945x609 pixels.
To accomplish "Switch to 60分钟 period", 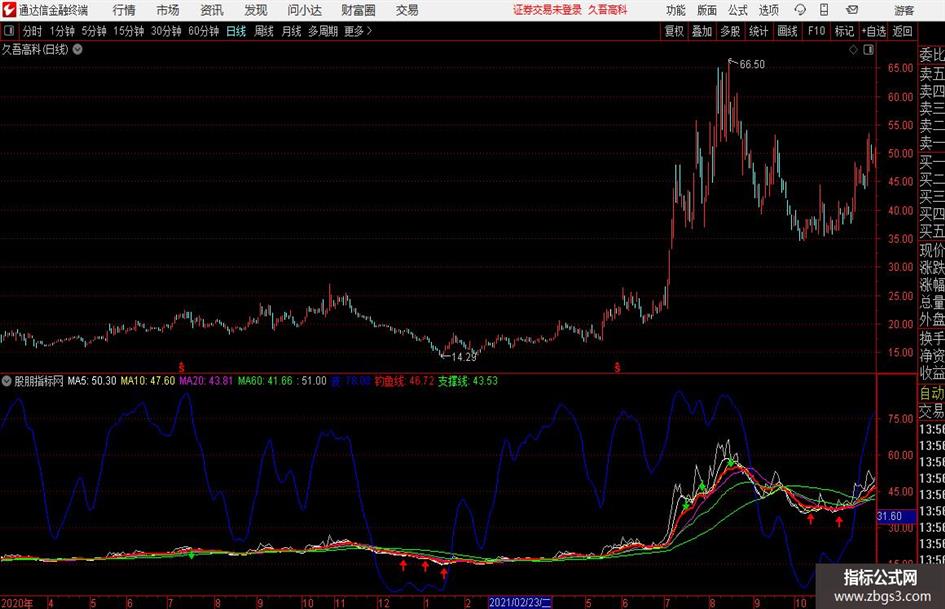I will tap(203, 31).
